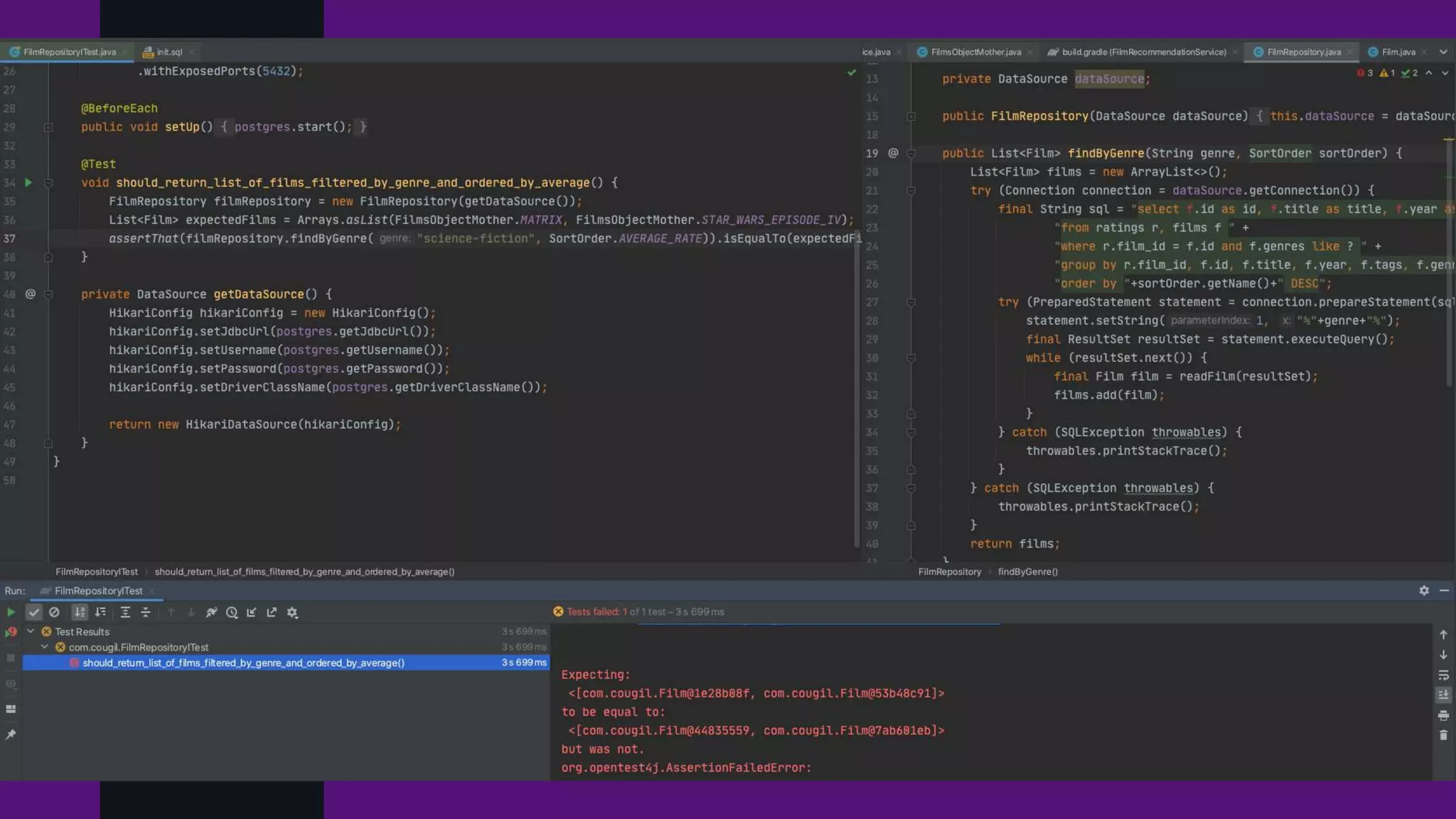Click the rerun test green play icon
This screenshot has width=1456, height=819.
point(11,612)
